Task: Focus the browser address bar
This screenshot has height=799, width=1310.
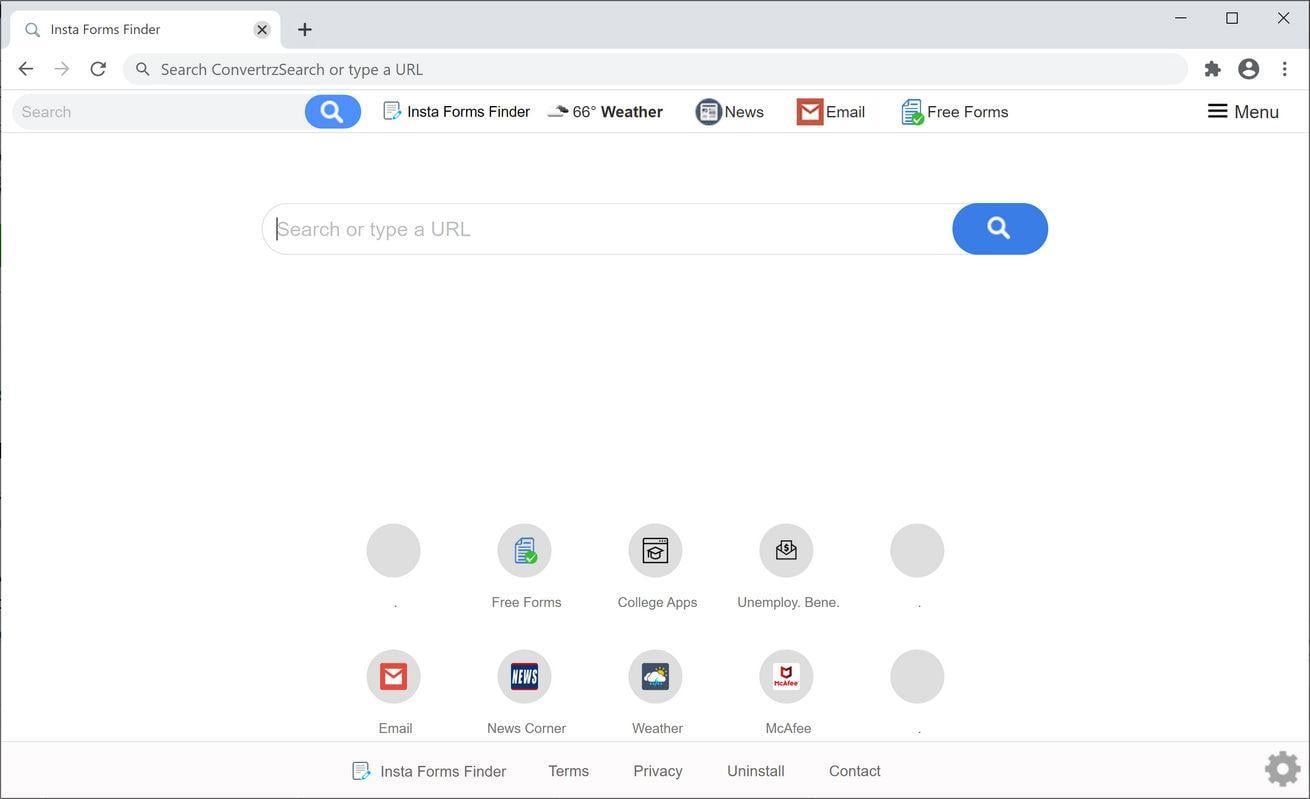Action: 655,69
